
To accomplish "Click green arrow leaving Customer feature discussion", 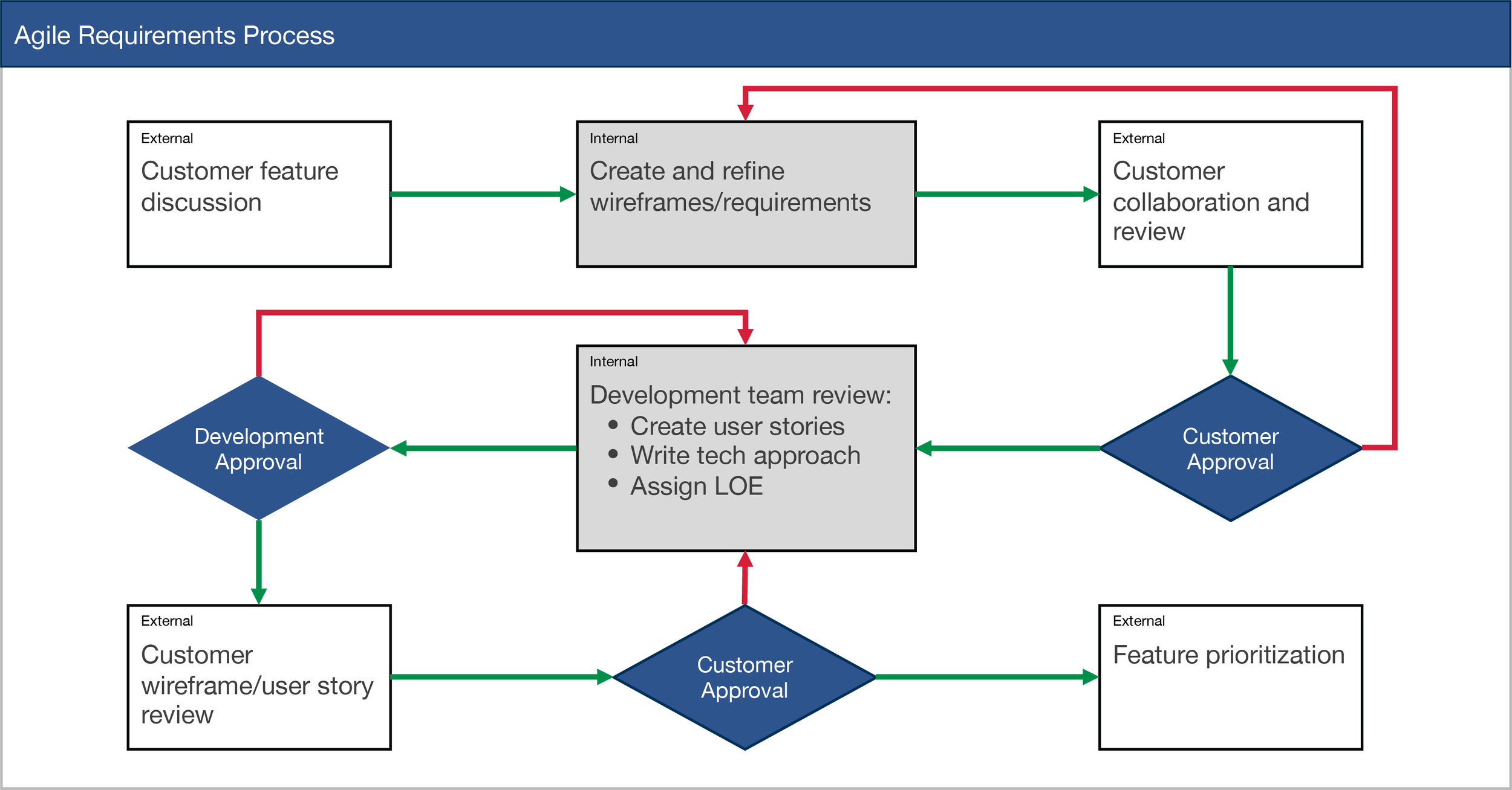I will 482,194.
